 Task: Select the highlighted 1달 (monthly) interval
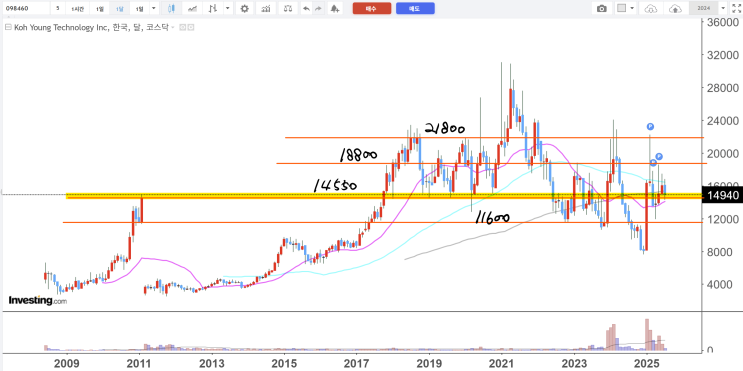tap(119, 8)
